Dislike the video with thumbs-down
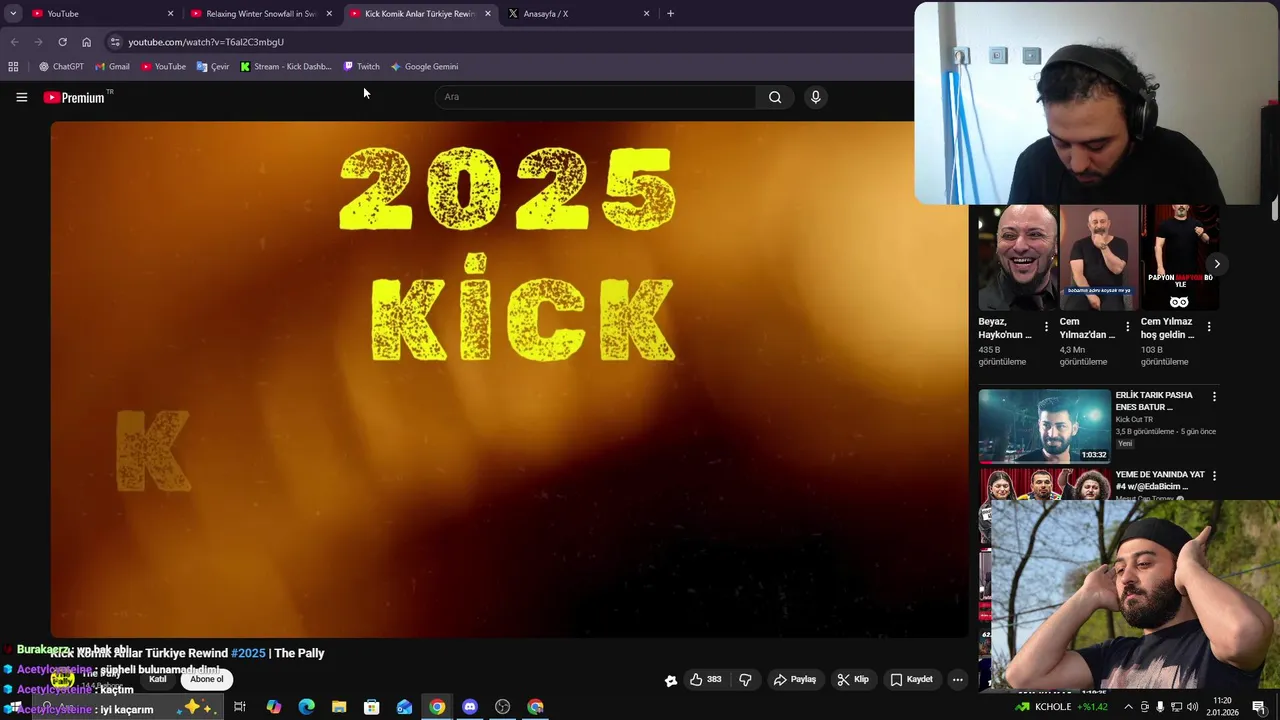 (x=745, y=679)
